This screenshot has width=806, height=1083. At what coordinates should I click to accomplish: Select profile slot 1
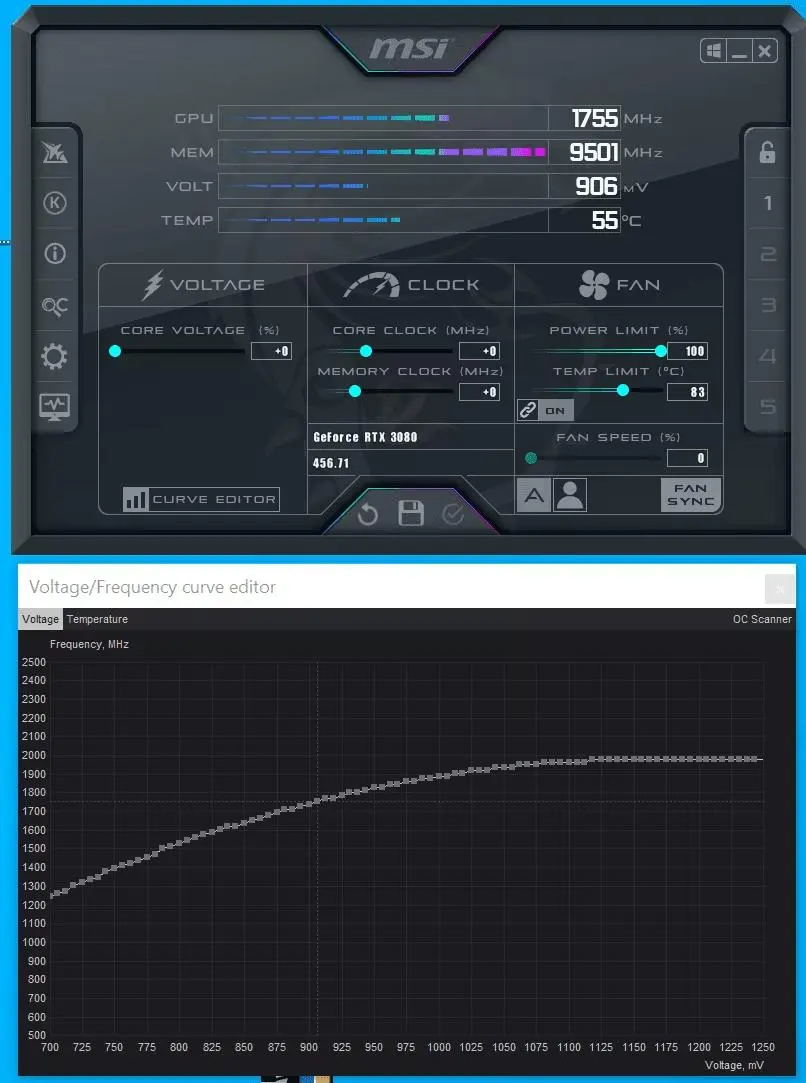click(767, 203)
